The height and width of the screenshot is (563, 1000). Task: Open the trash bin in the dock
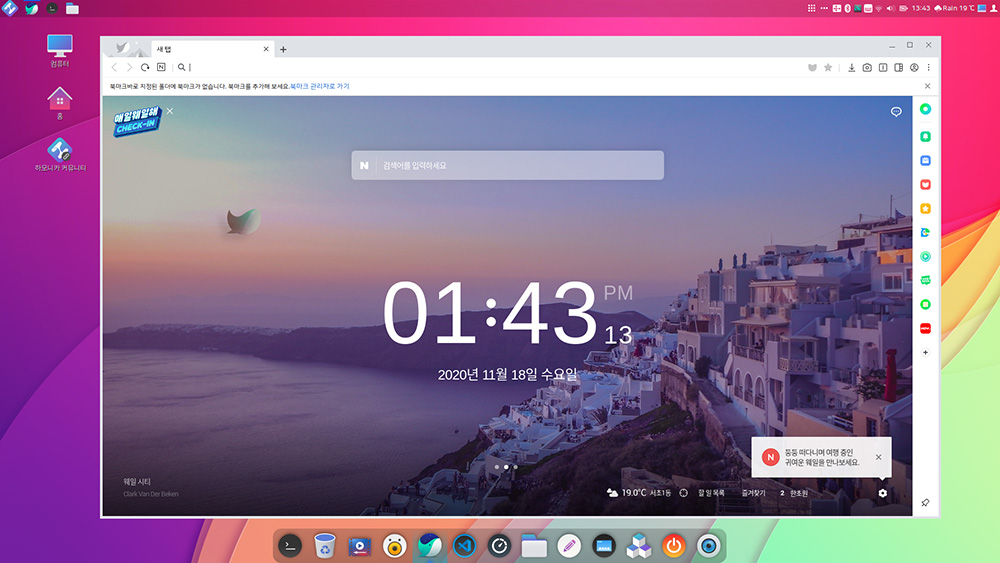point(325,546)
